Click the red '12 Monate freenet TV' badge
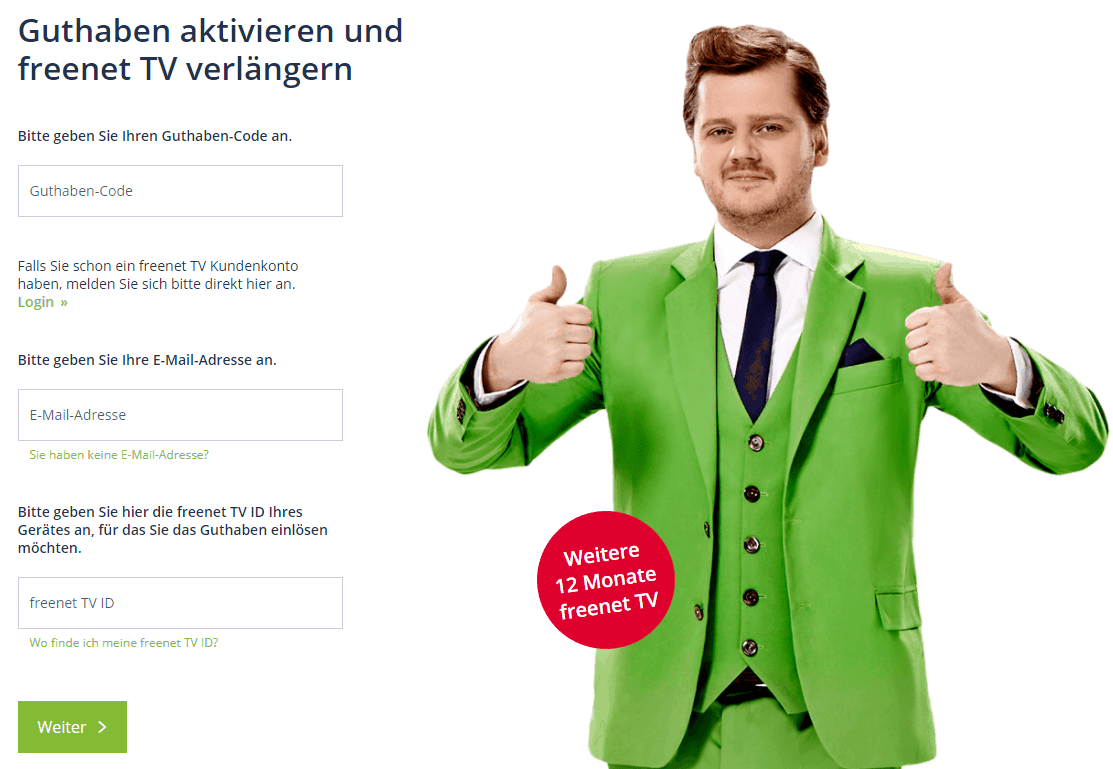The width and height of the screenshot is (1113, 769). 605,579
